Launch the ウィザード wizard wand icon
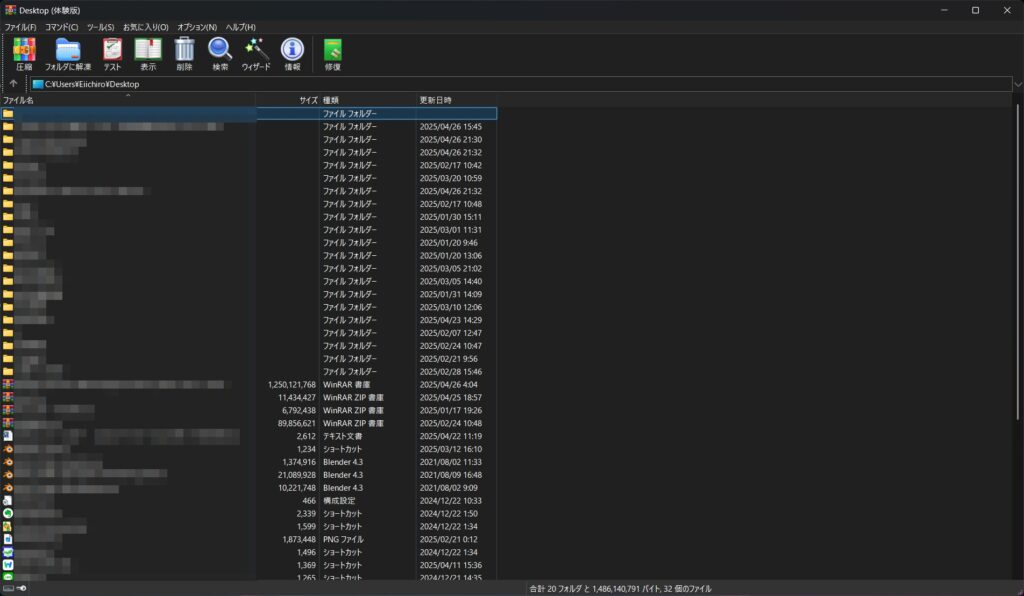 (256, 50)
